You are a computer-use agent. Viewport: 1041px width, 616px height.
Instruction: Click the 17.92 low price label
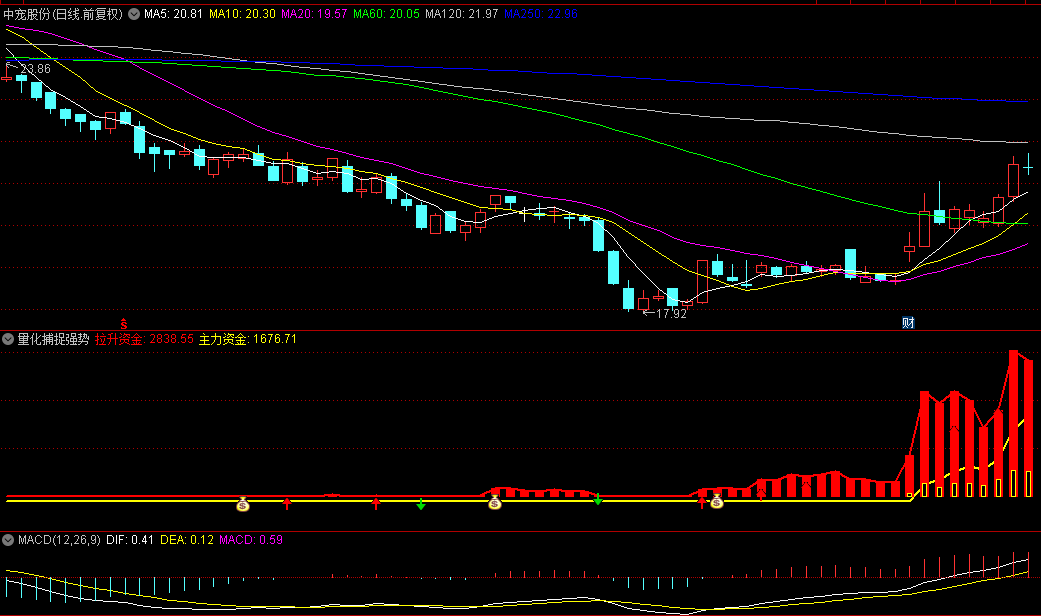(671, 314)
